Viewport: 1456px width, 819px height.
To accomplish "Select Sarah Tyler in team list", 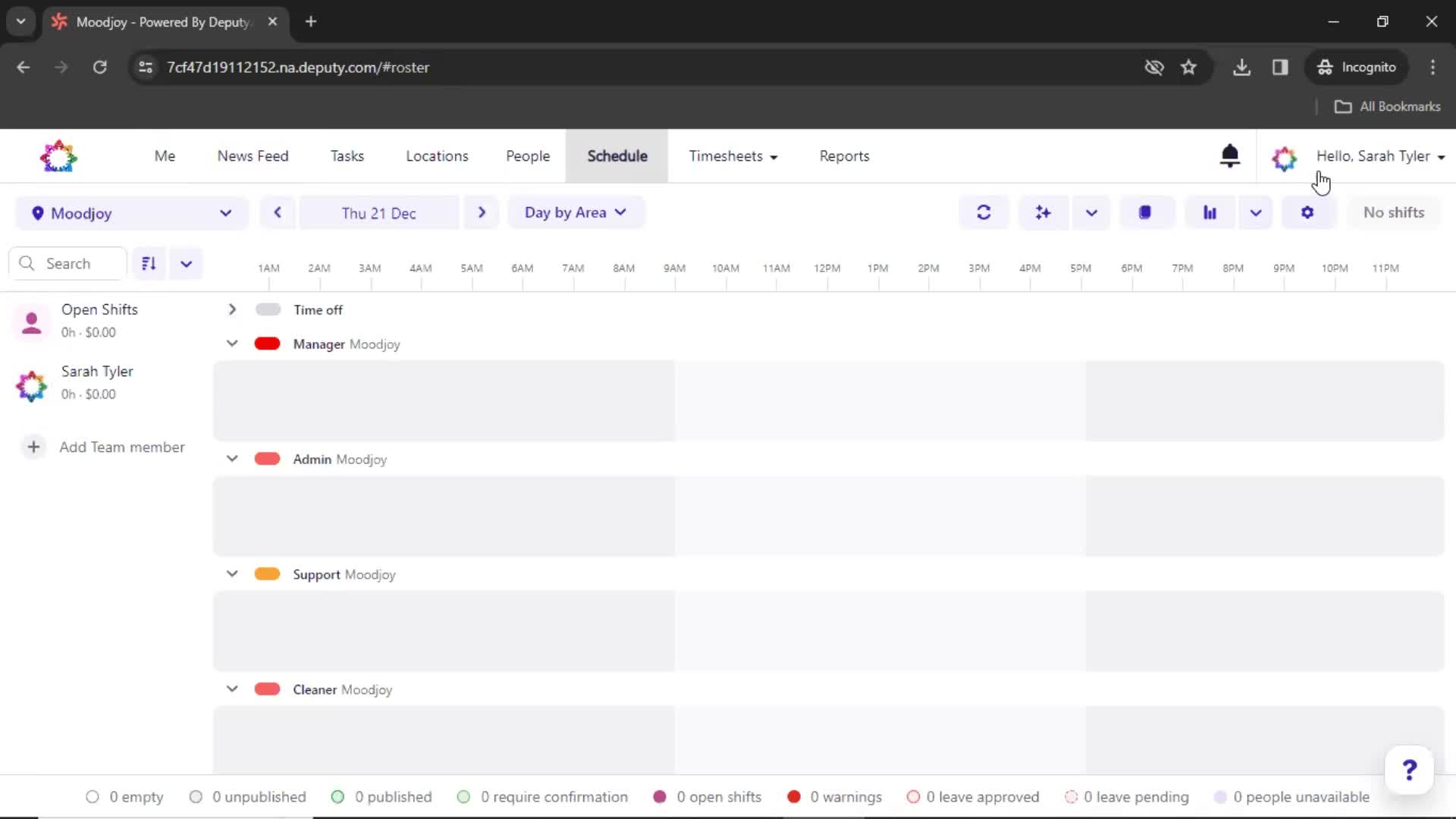I will coord(97,372).
